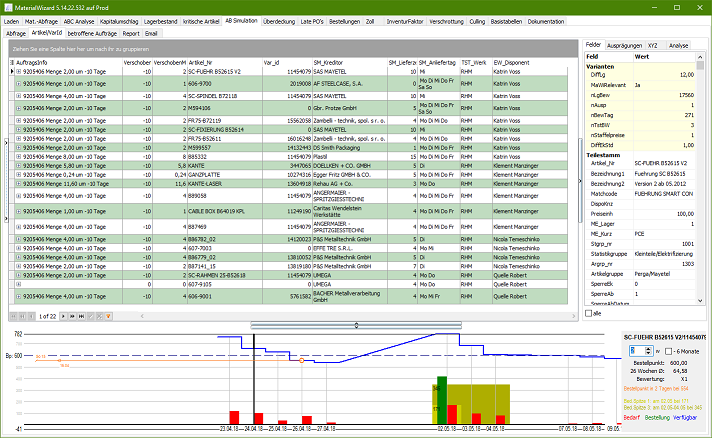Screen dimensions: 712x438
Task: Expand the GANZPLATTE order row
Action: (x=18, y=174)
